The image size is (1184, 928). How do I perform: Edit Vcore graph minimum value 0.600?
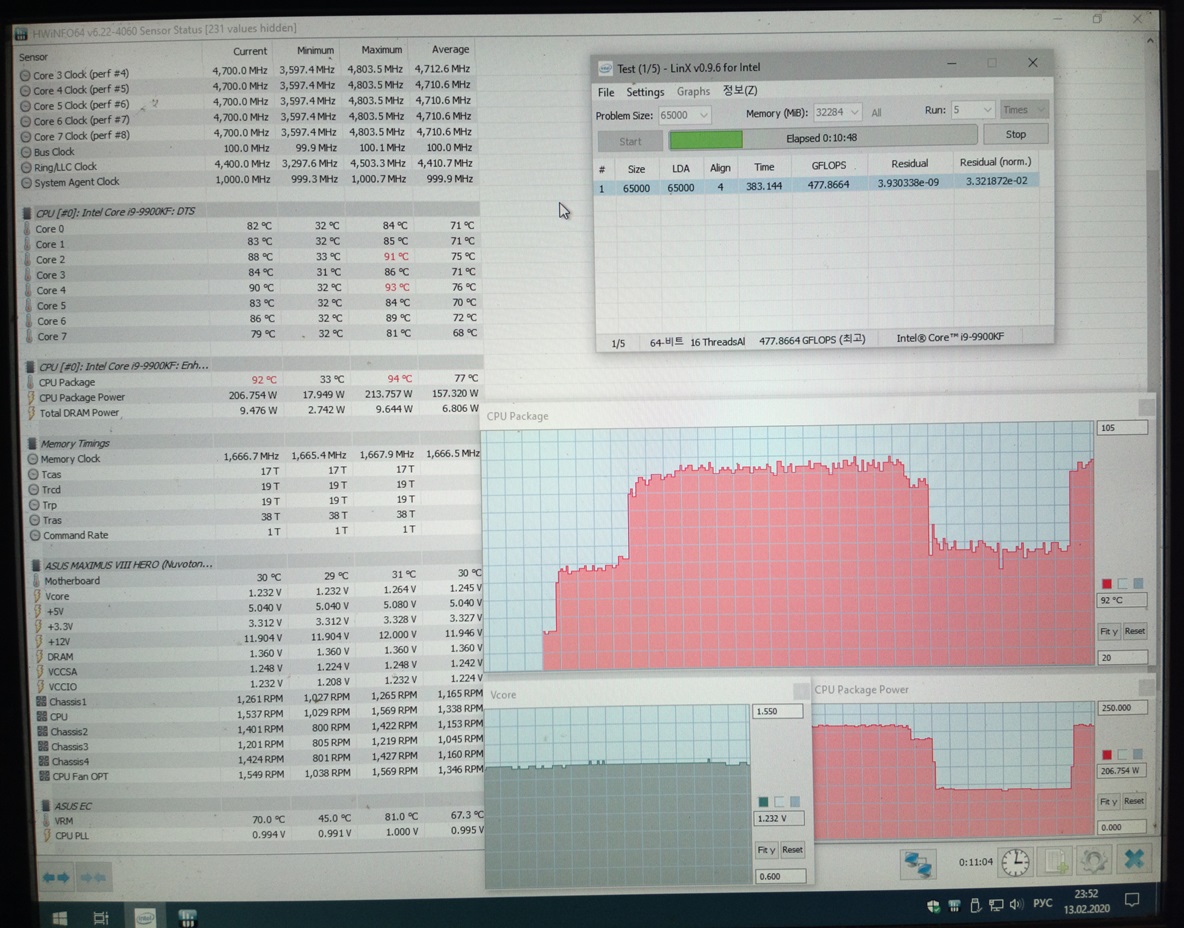point(780,876)
